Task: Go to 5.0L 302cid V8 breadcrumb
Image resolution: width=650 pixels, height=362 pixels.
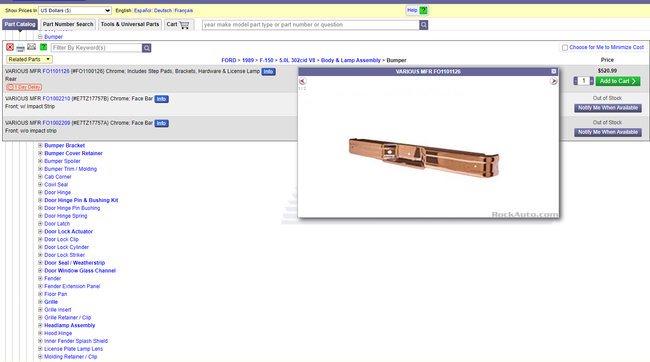Action: click(x=297, y=60)
